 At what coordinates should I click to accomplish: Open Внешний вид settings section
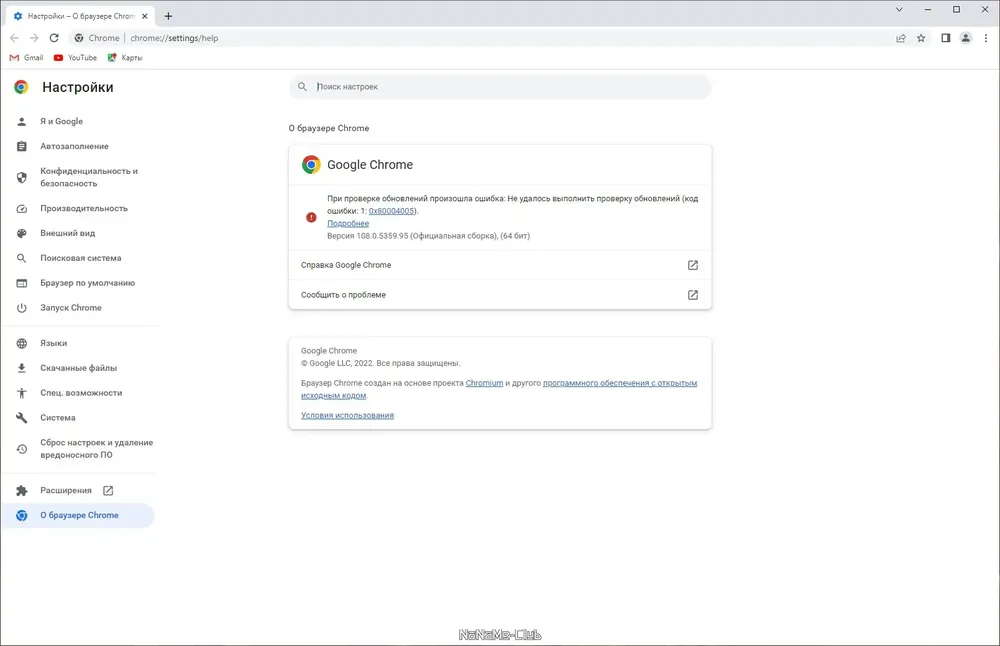click(78, 233)
